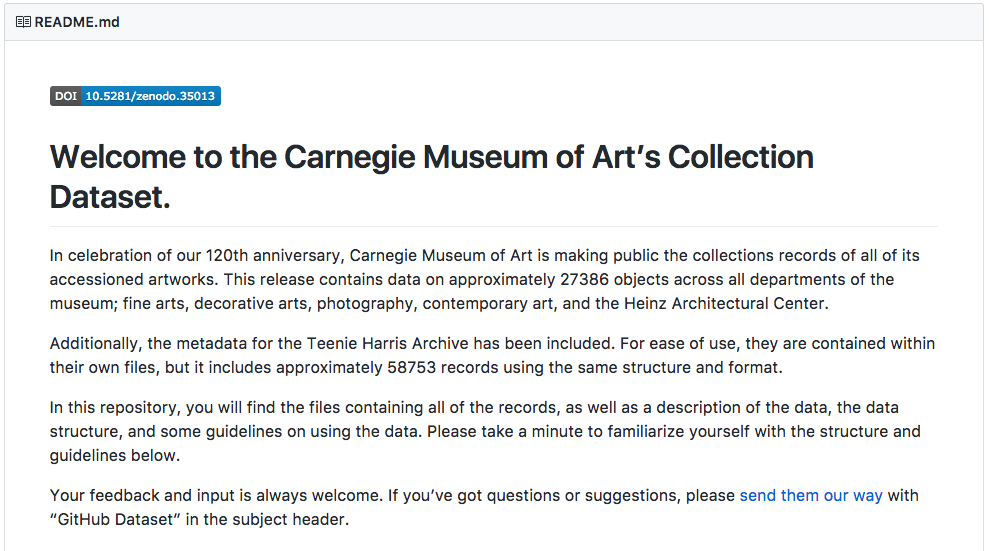Click the paragraph starting "In this repository"

(486, 431)
